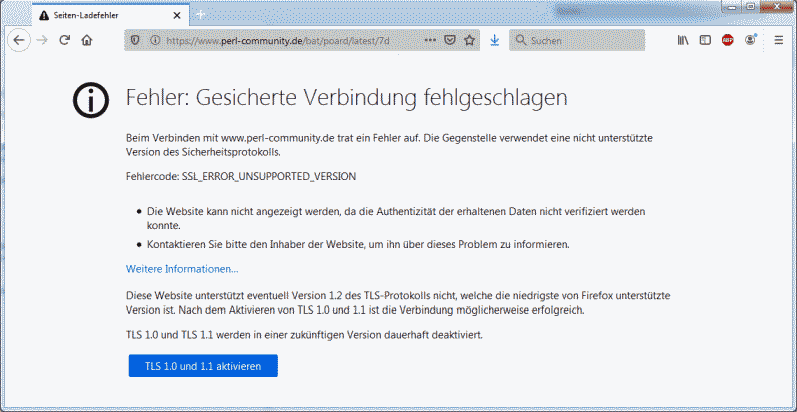Open a new tab with the plus button
797x412 pixels.
200,15
